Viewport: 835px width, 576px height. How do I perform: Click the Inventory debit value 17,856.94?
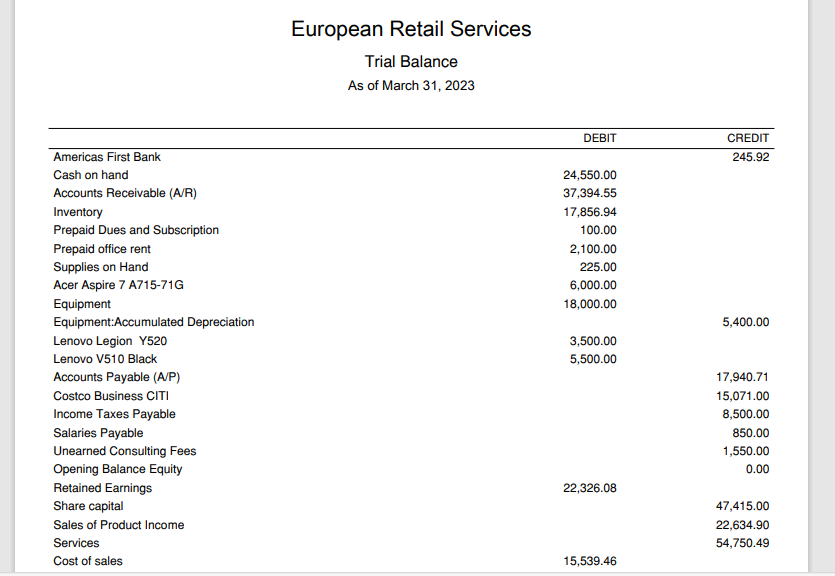(x=590, y=212)
